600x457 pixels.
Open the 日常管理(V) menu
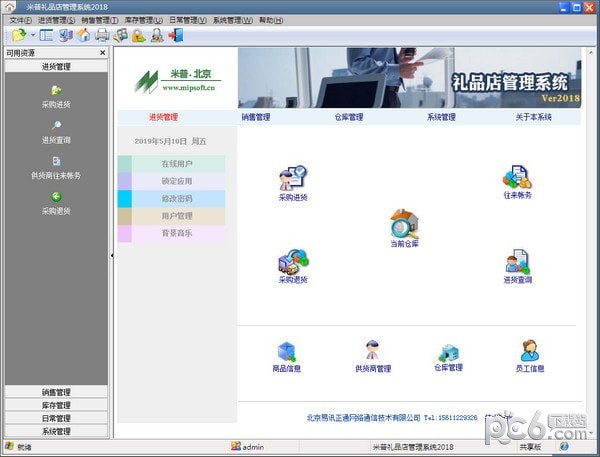(188, 20)
